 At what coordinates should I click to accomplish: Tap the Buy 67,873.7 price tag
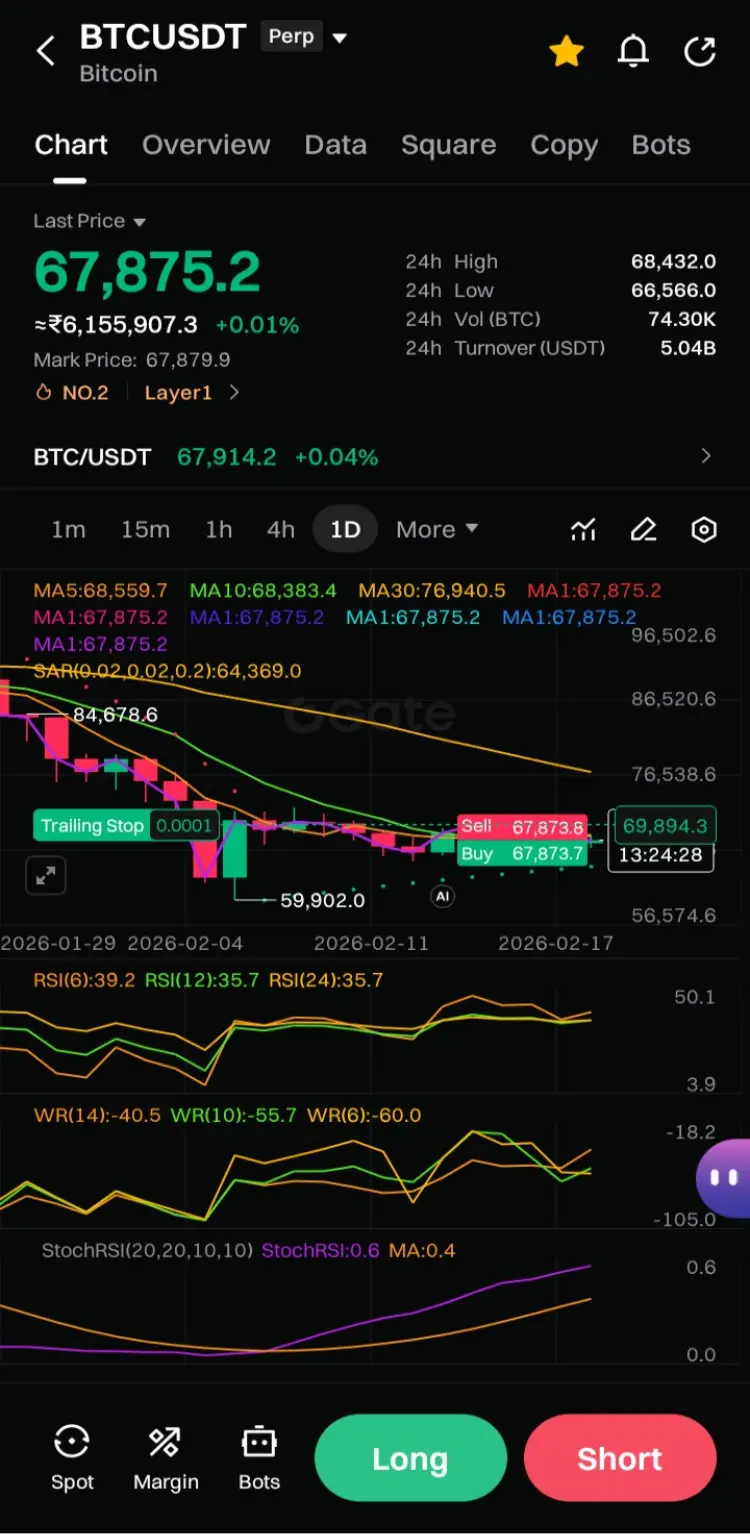521,853
